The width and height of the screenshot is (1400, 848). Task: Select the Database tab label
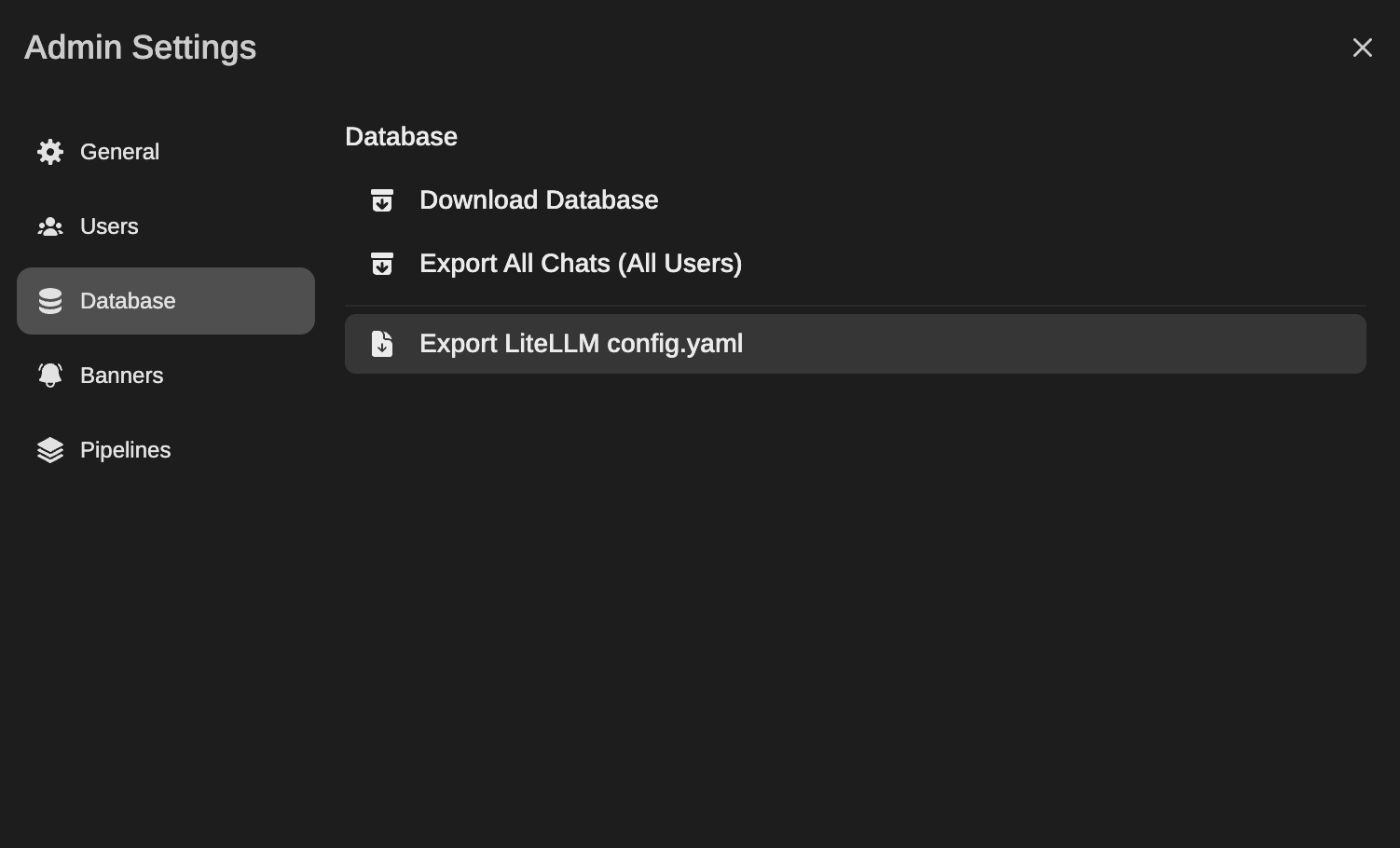128,301
